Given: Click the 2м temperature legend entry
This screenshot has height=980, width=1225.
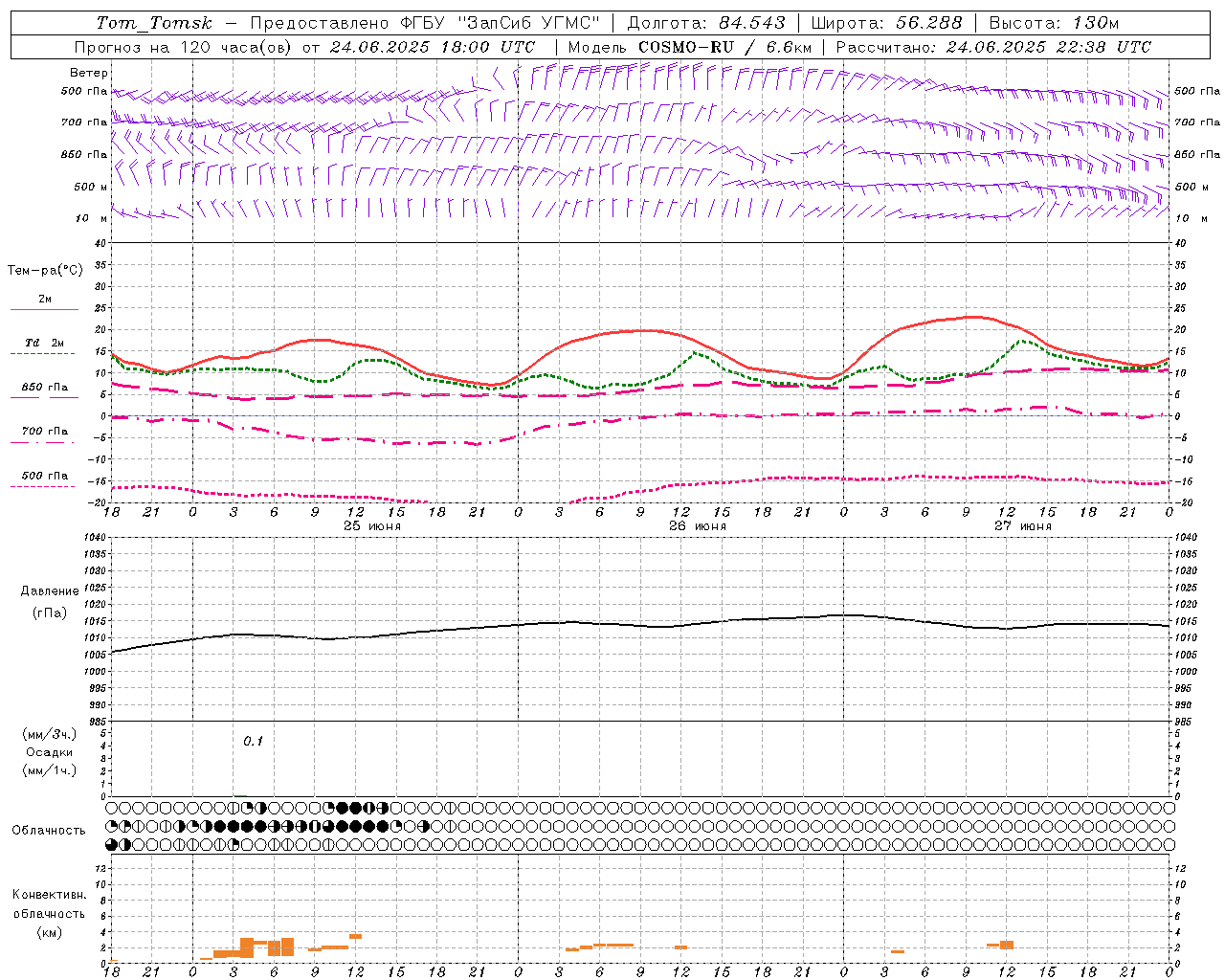Looking at the screenshot, I should click(45, 299).
